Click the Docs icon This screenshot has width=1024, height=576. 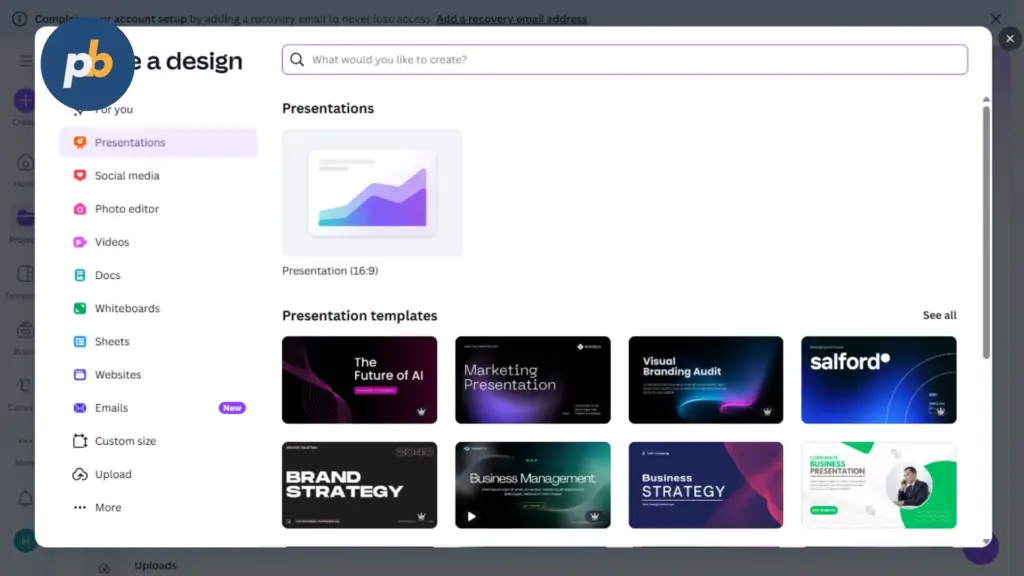[80, 275]
